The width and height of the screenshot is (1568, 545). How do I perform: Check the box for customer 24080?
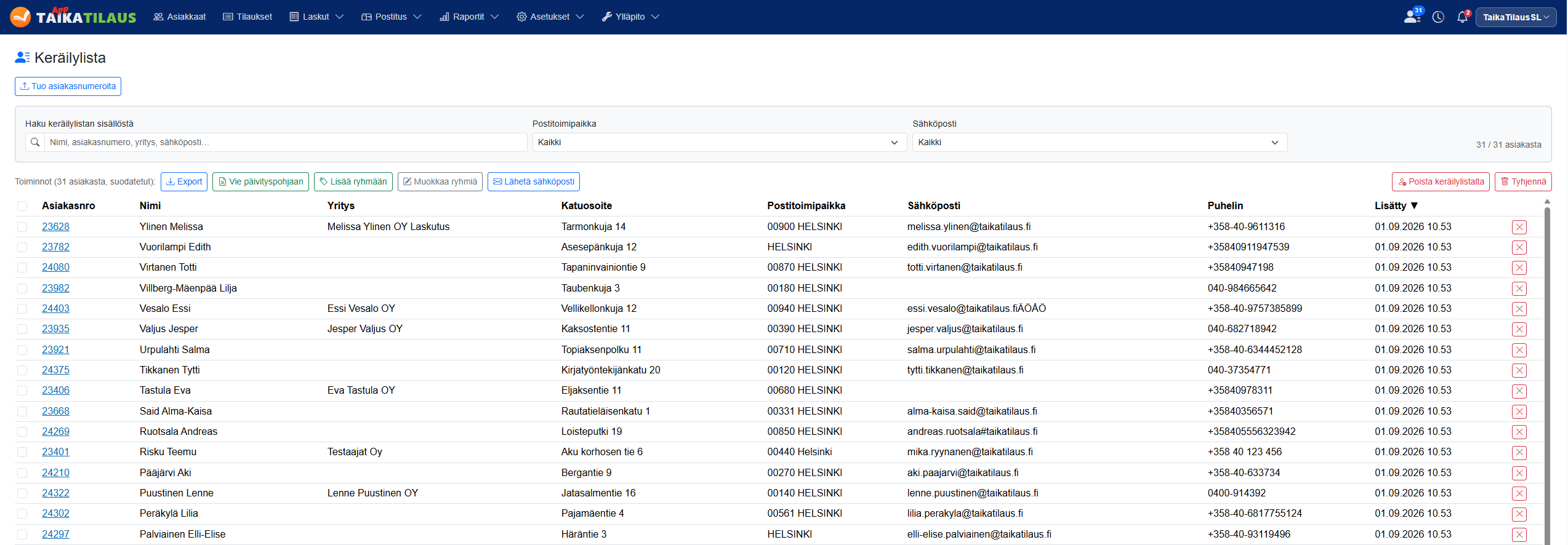(x=22, y=268)
